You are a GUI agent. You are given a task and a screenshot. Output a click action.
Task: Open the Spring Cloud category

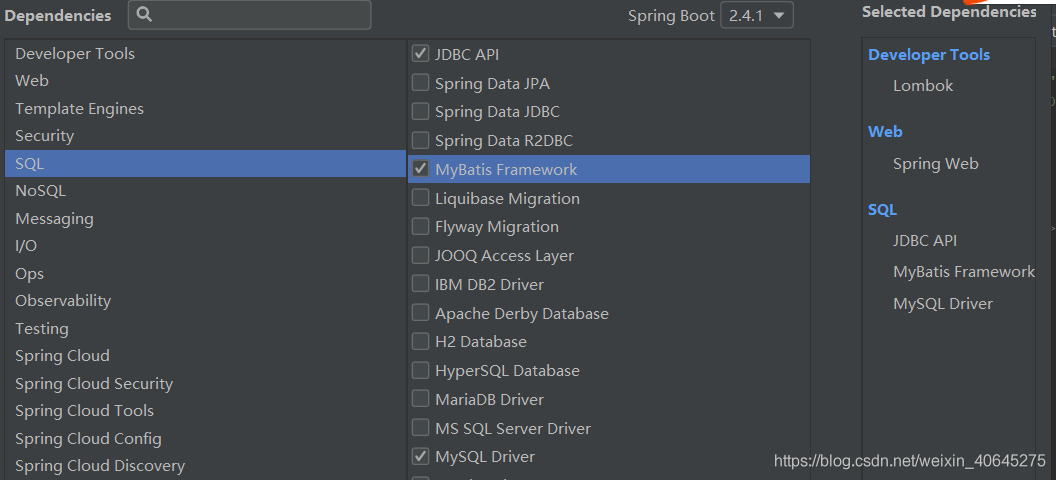point(205,355)
